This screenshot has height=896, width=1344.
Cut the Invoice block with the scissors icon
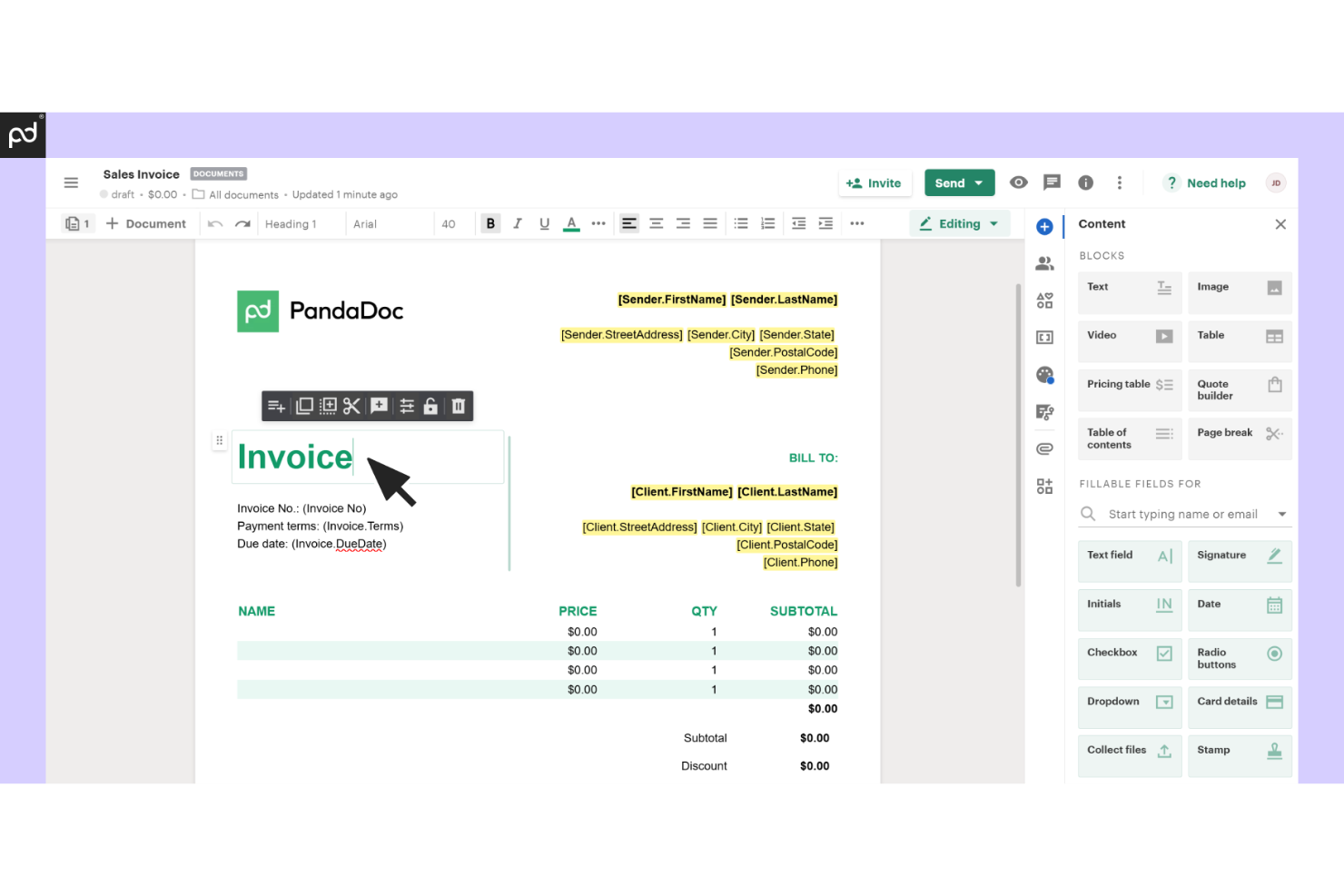click(351, 406)
